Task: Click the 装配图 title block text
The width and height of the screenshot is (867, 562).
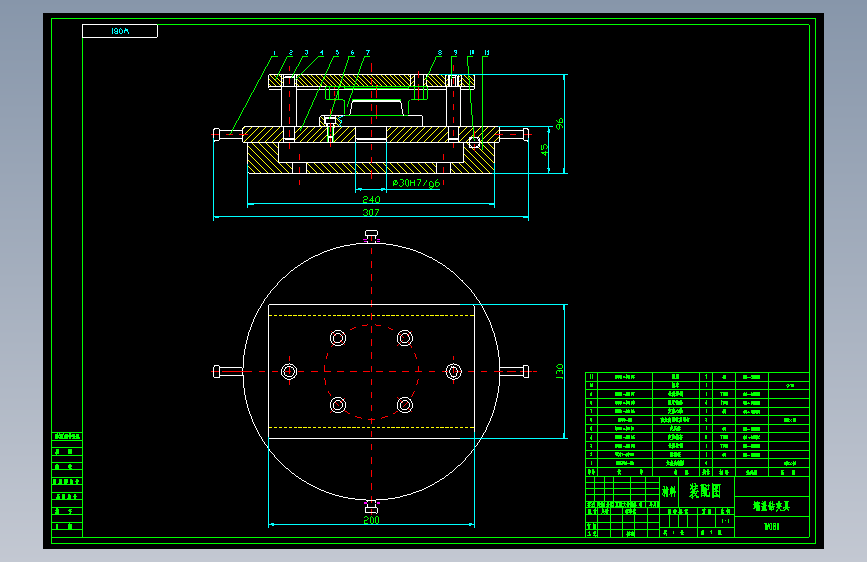Action: click(705, 491)
